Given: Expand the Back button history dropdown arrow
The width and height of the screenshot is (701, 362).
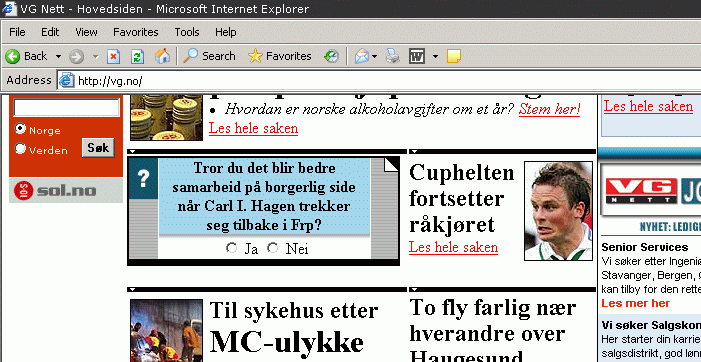Looking at the screenshot, I should point(59,56).
